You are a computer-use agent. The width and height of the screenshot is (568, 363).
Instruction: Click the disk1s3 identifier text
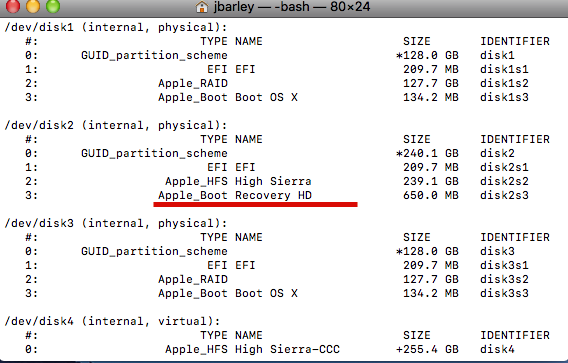[504, 97]
